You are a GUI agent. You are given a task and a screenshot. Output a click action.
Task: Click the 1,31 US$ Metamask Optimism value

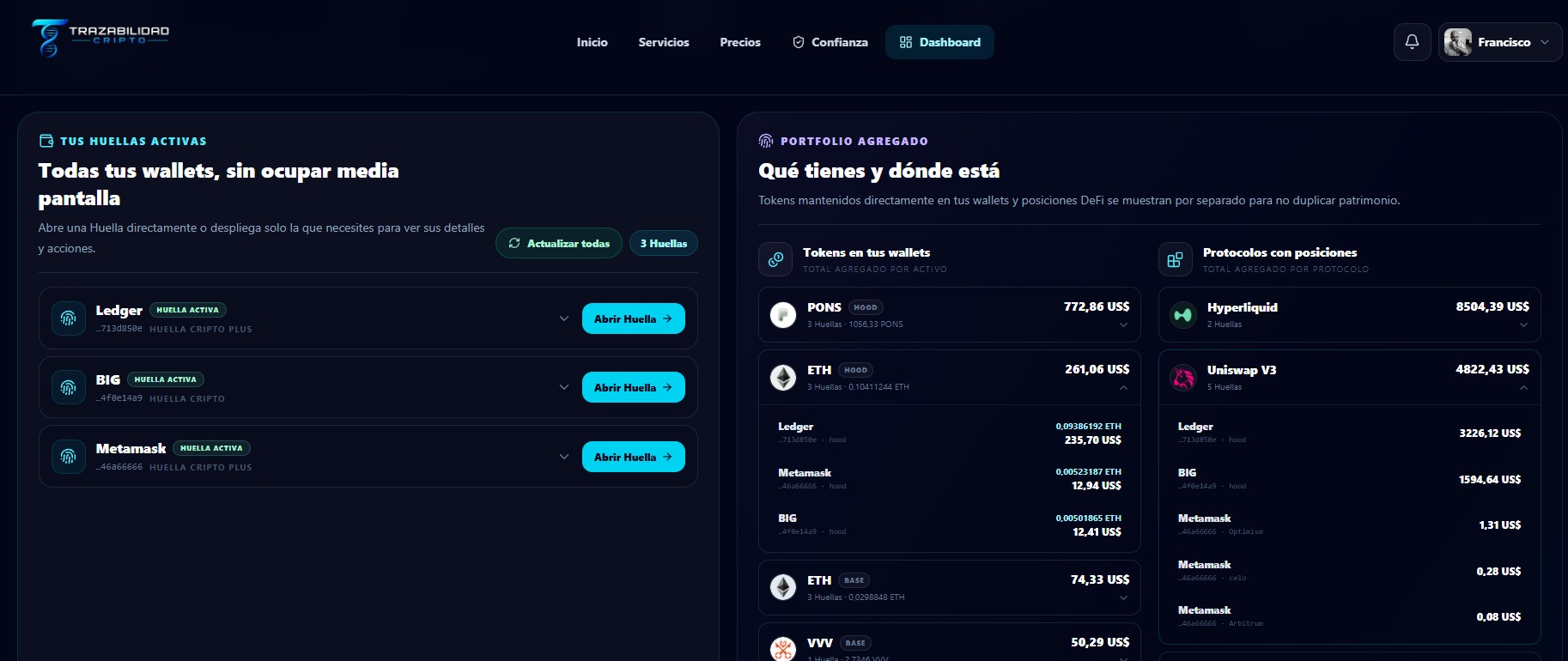tap(1499, 525)
